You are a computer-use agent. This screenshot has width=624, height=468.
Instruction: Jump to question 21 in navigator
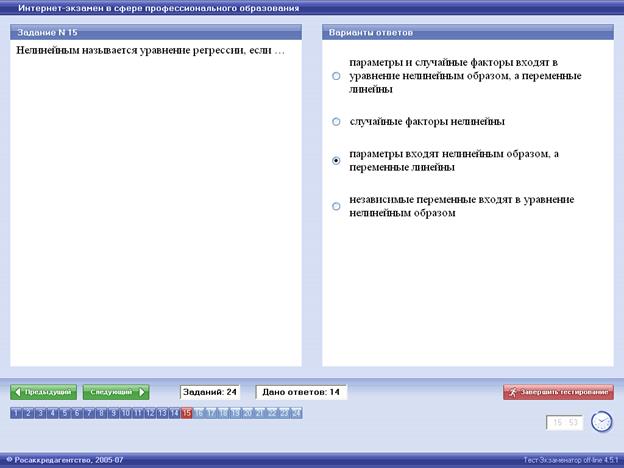tap(260, 413)
